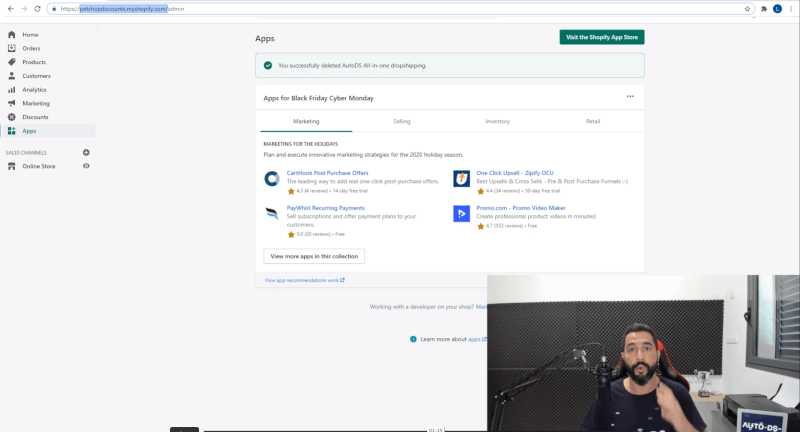Click the Analytics bar chart icon
This screenshot has height=432, width=800.
click(12, 89)
